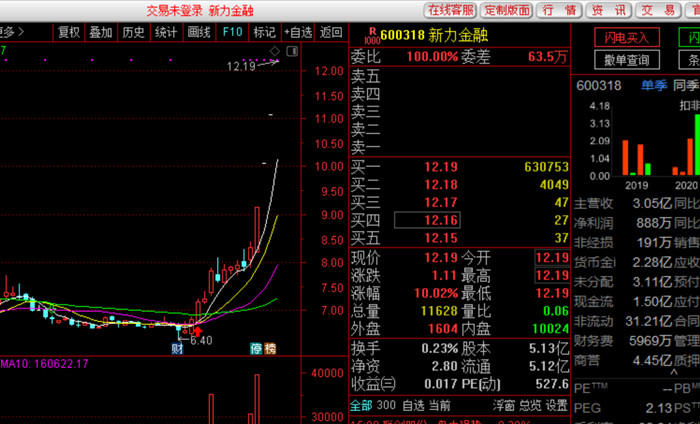This screenshot has width=700, height=424.
Task: Click 涨幅 value 10.02%
Action: 436,293
